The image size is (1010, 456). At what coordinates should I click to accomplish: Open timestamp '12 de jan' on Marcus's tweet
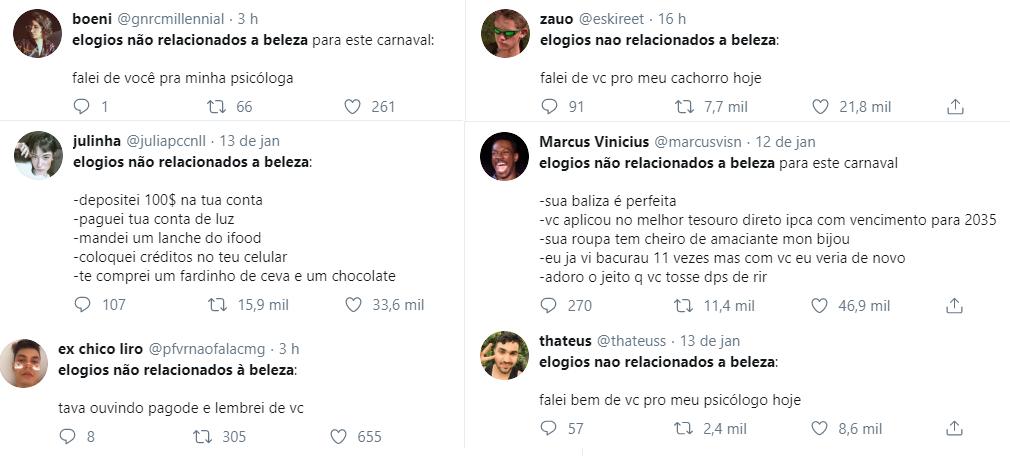(785, 141)
